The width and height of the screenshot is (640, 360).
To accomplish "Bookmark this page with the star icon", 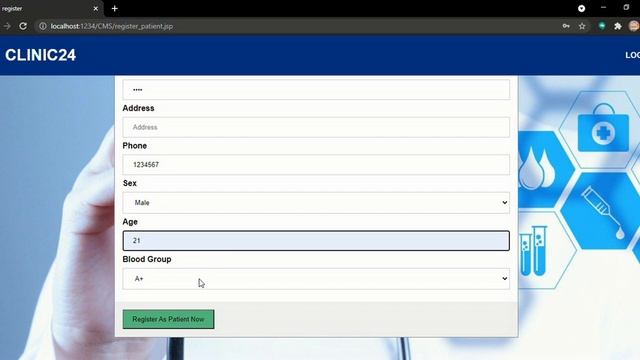I will [x=582, y=26].
